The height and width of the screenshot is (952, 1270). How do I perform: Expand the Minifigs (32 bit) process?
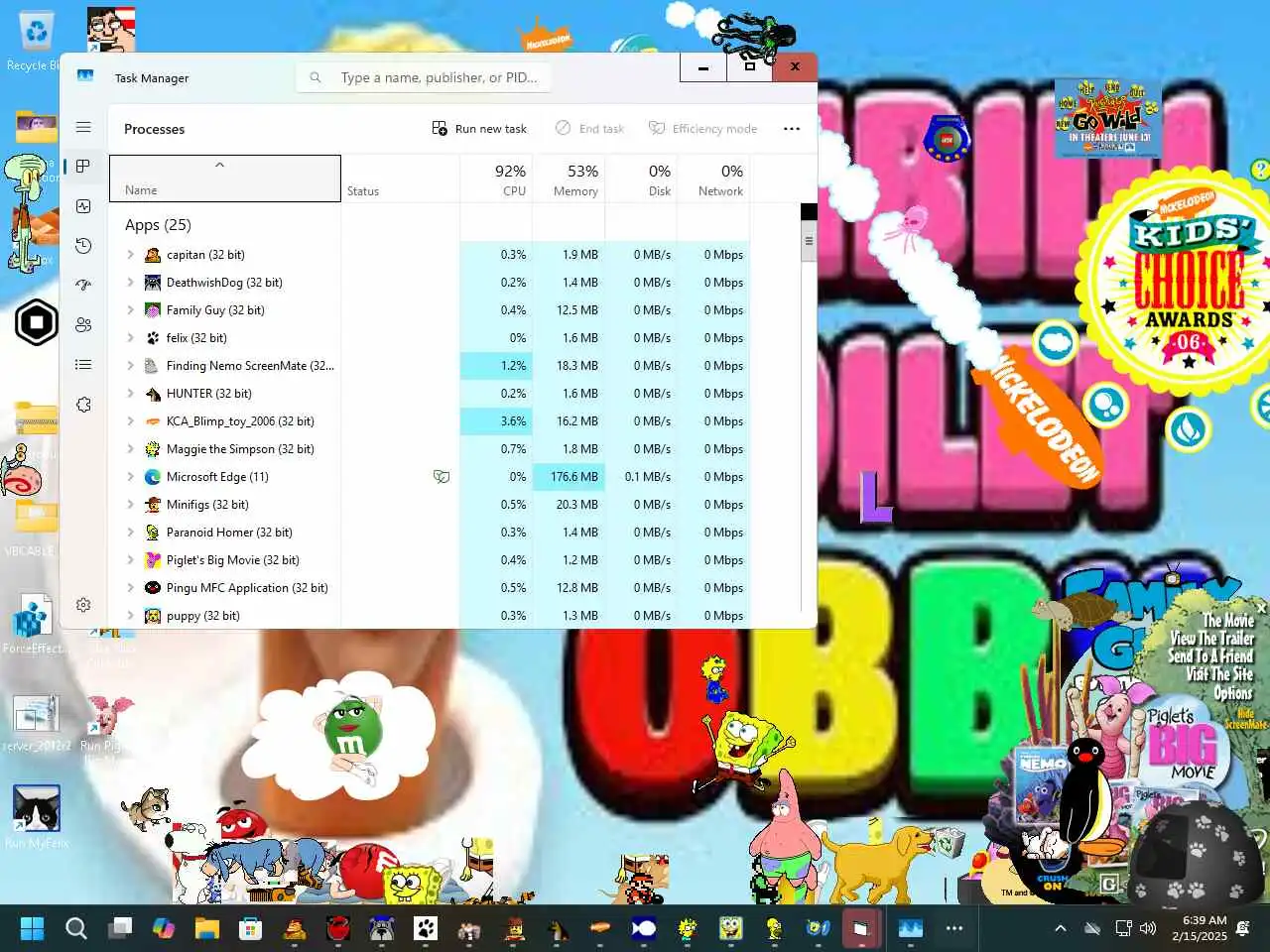pyautogui.click(x=130, y=505)
